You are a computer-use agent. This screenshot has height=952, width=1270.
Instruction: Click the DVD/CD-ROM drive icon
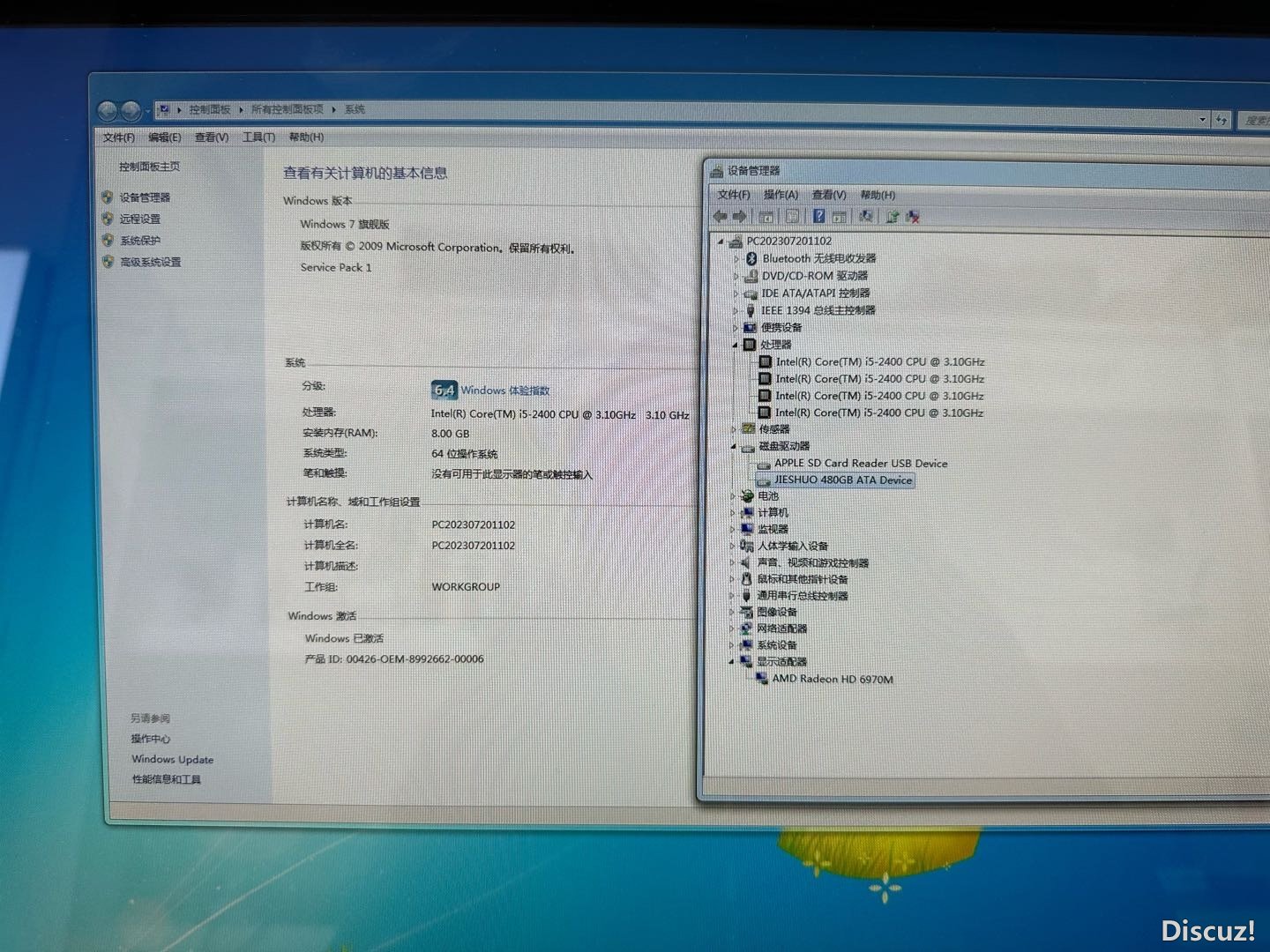(x=751, y=276)
